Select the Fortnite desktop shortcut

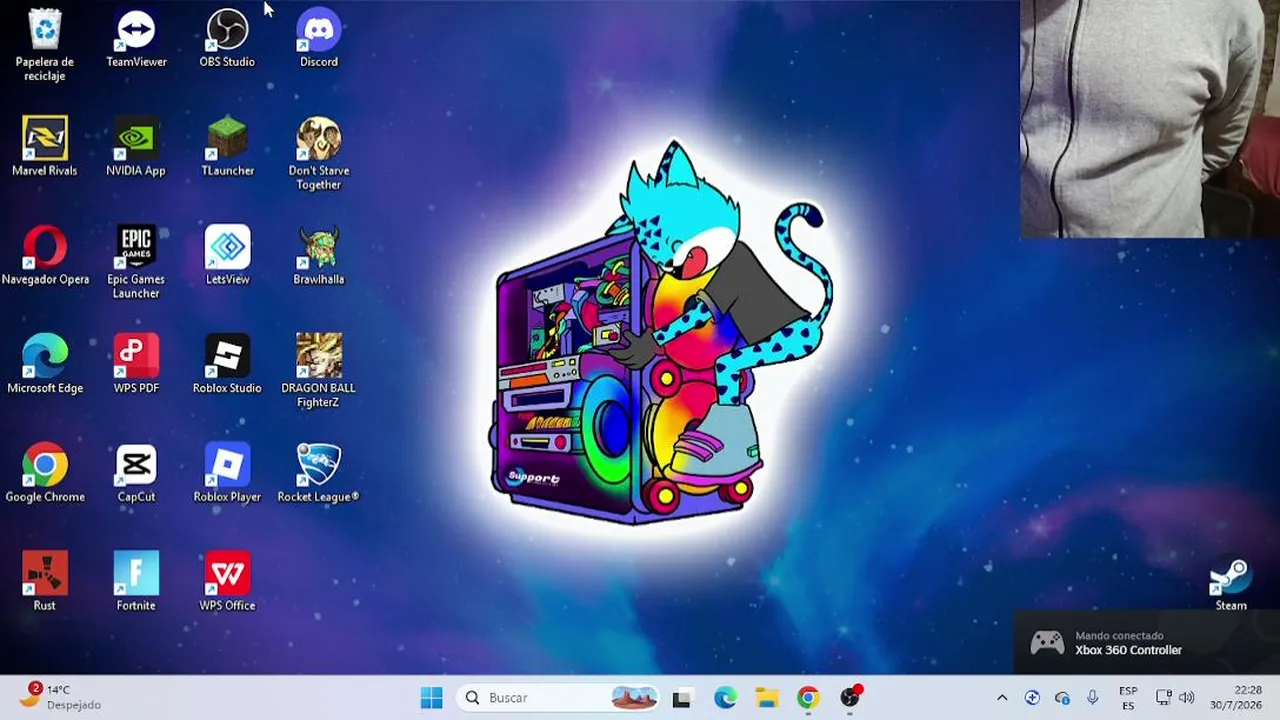coord(136,582)
